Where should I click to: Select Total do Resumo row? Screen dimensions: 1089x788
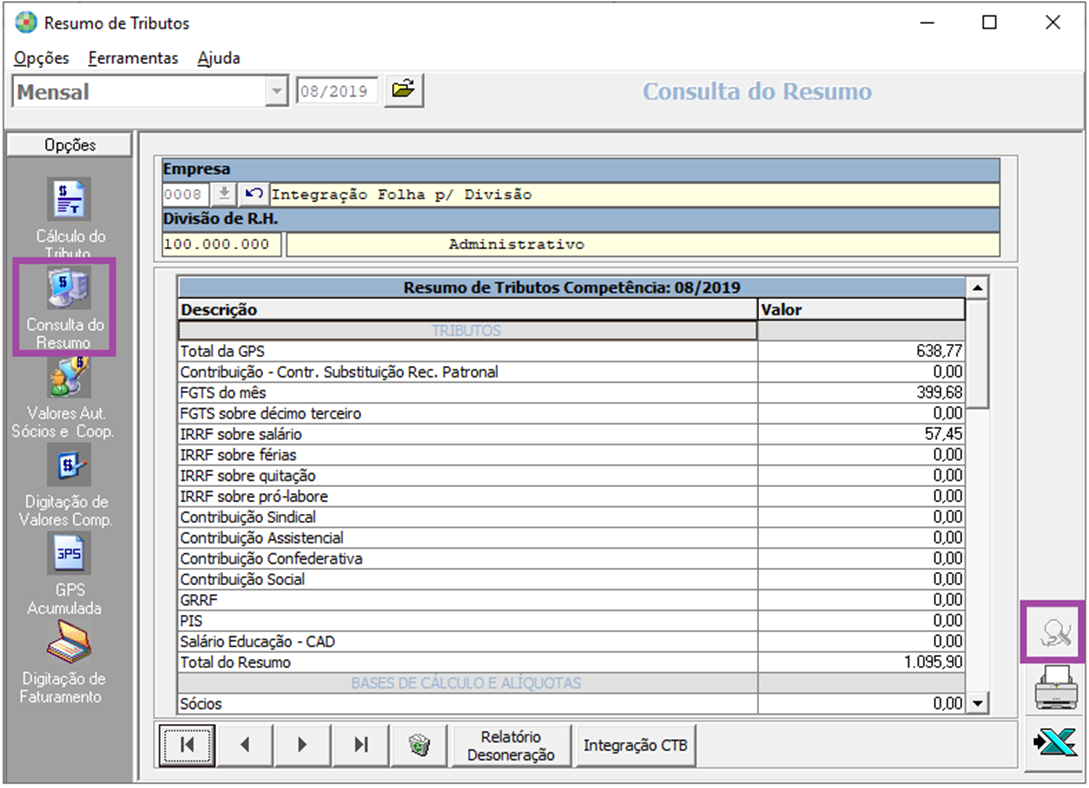572,662
